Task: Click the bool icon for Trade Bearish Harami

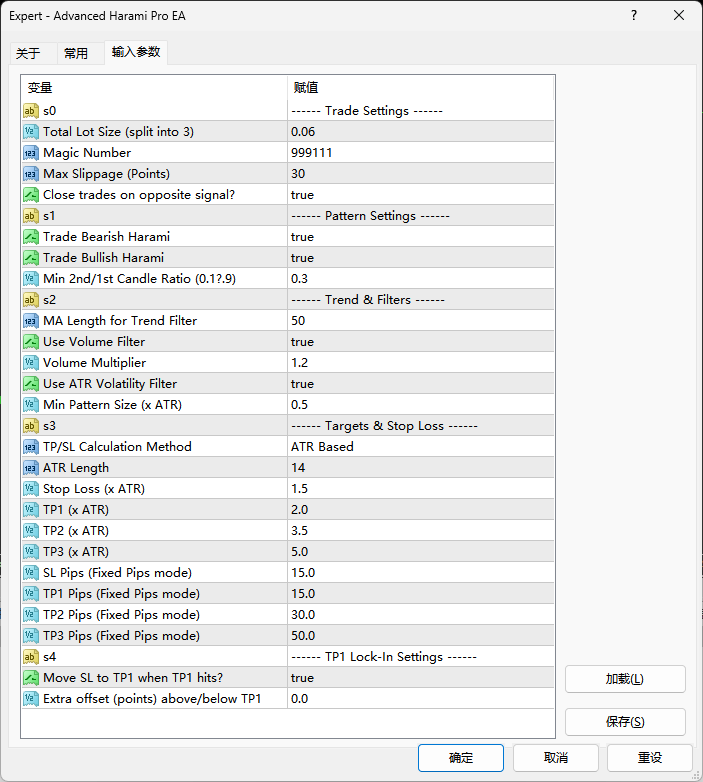Action: point(30,236)
